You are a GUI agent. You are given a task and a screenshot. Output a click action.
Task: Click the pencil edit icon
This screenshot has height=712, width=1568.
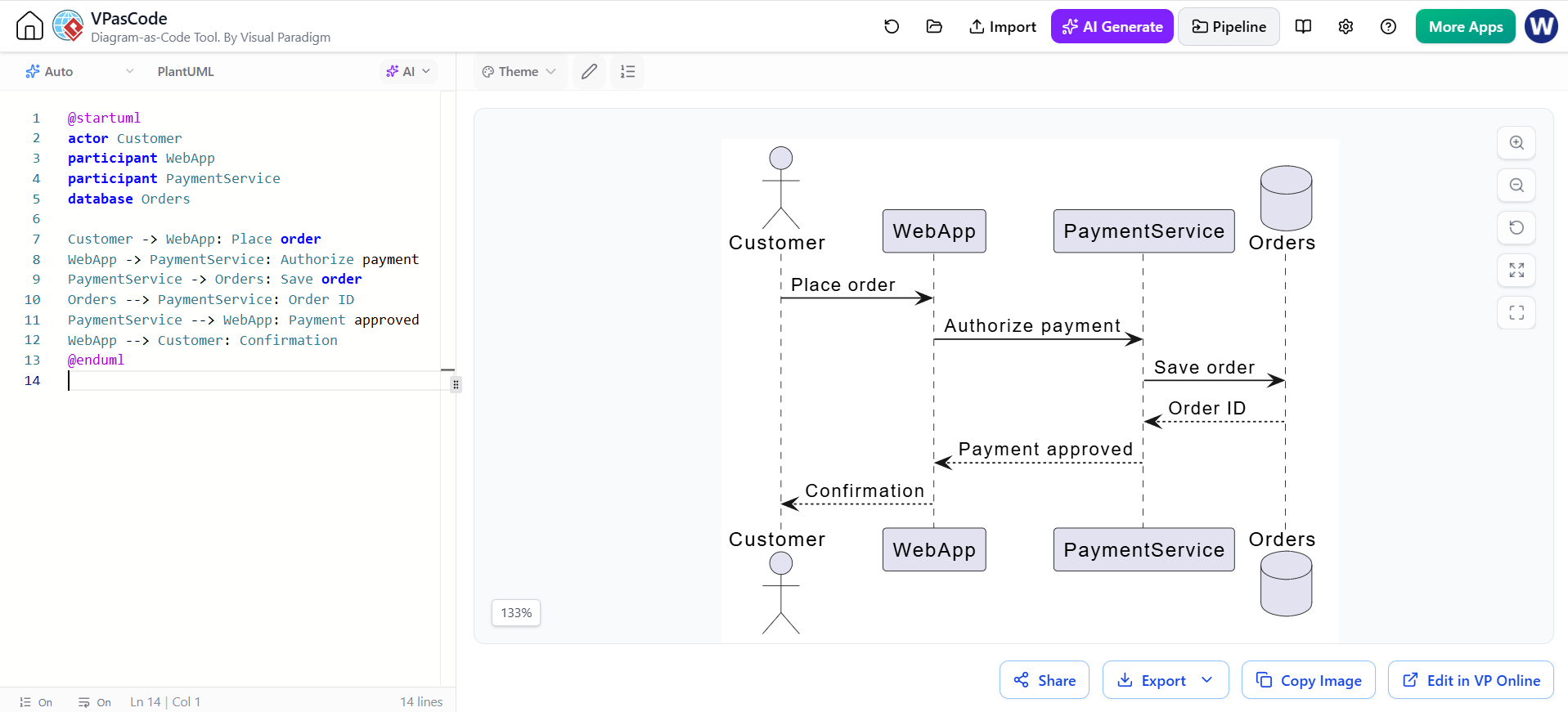pos(589,72)
